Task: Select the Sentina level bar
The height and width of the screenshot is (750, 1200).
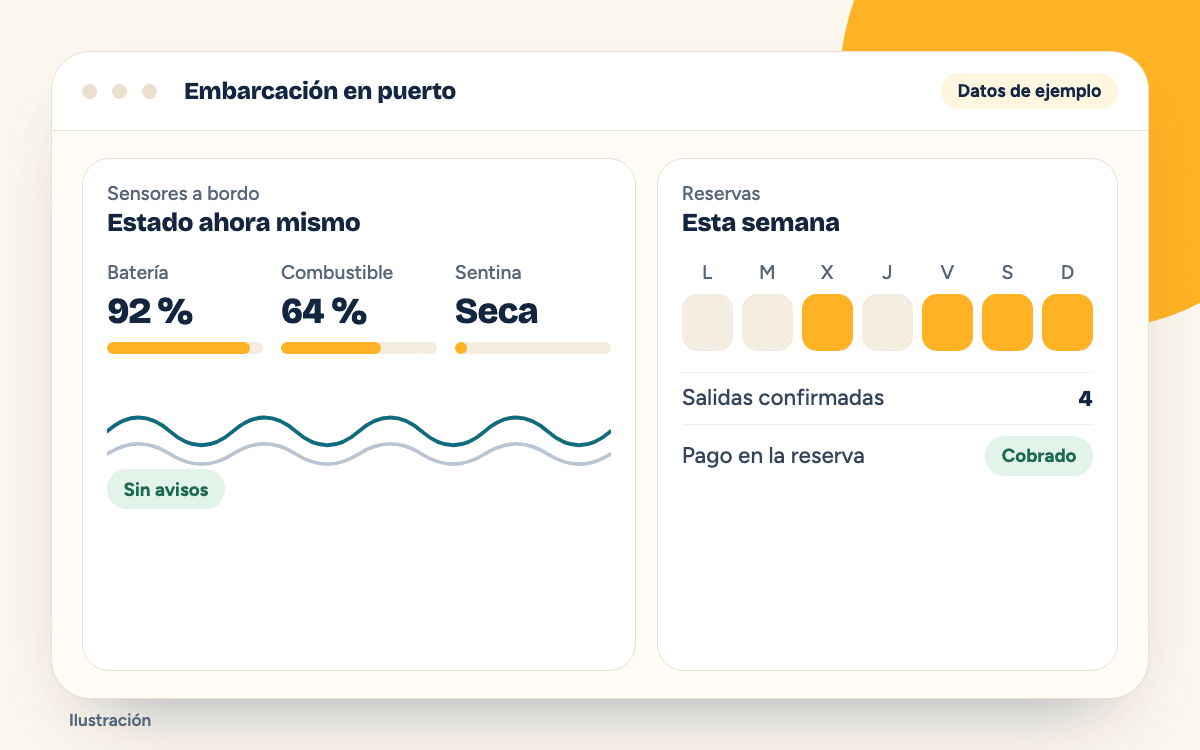Action: (x=533, y=348)
